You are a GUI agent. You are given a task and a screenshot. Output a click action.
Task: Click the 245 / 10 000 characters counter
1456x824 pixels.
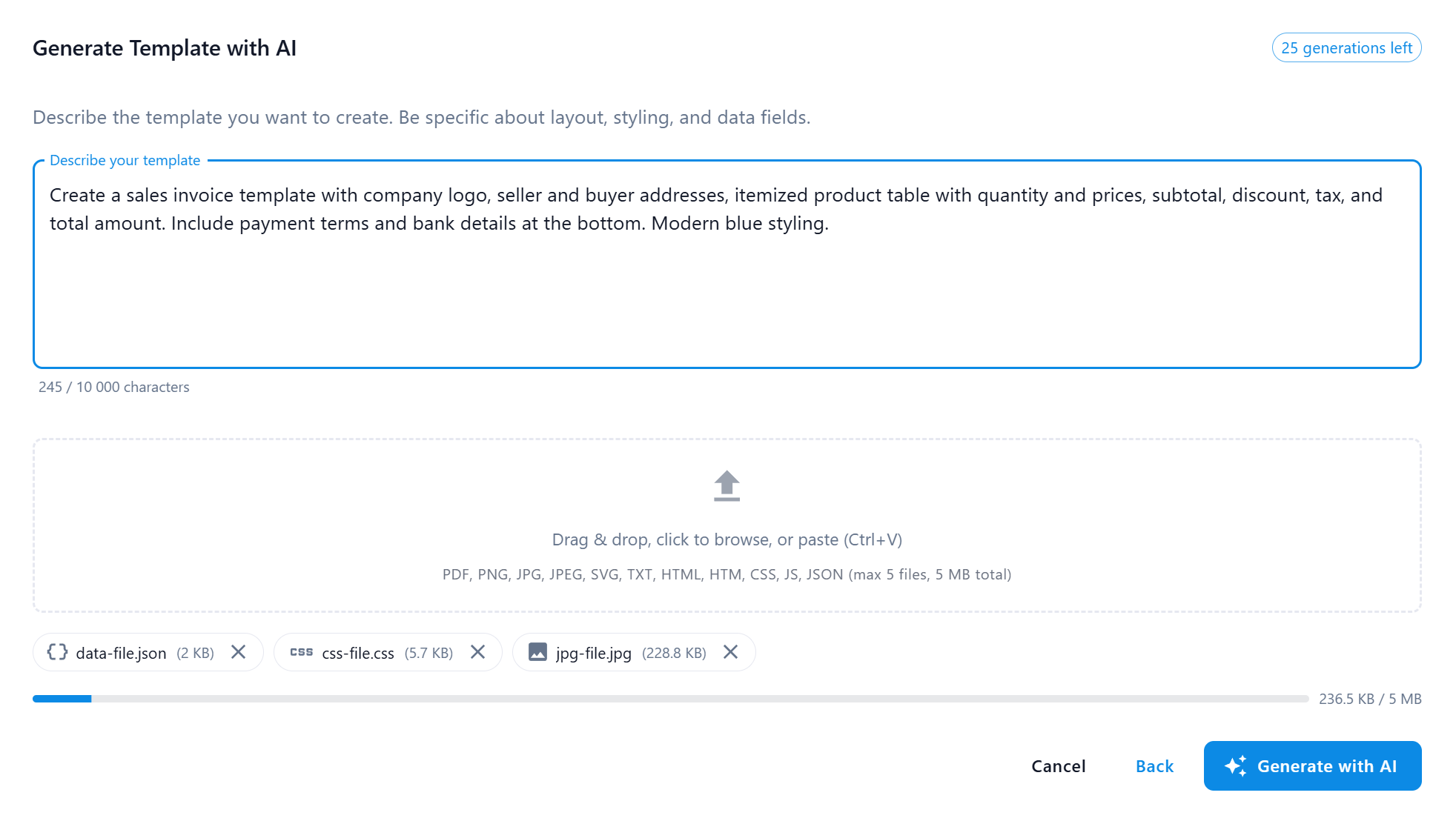[114, 386]
